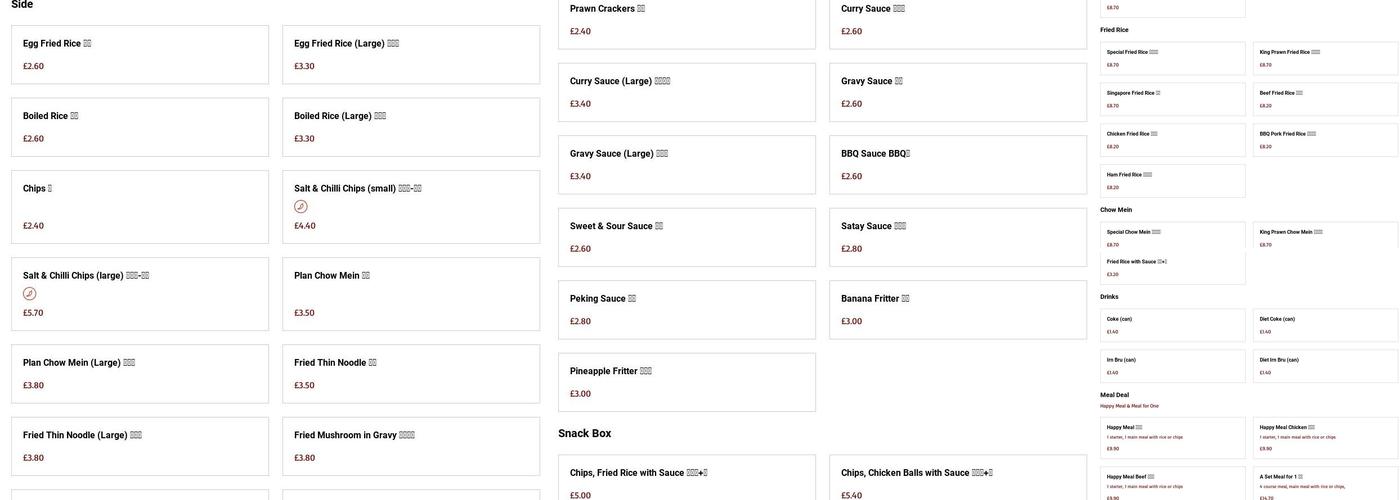Choose Singapore Fried Rice in side panel
Image resolution: width=1400 pixels, height=500 pixels.
pyautogui.click(x=1172, y=99)
